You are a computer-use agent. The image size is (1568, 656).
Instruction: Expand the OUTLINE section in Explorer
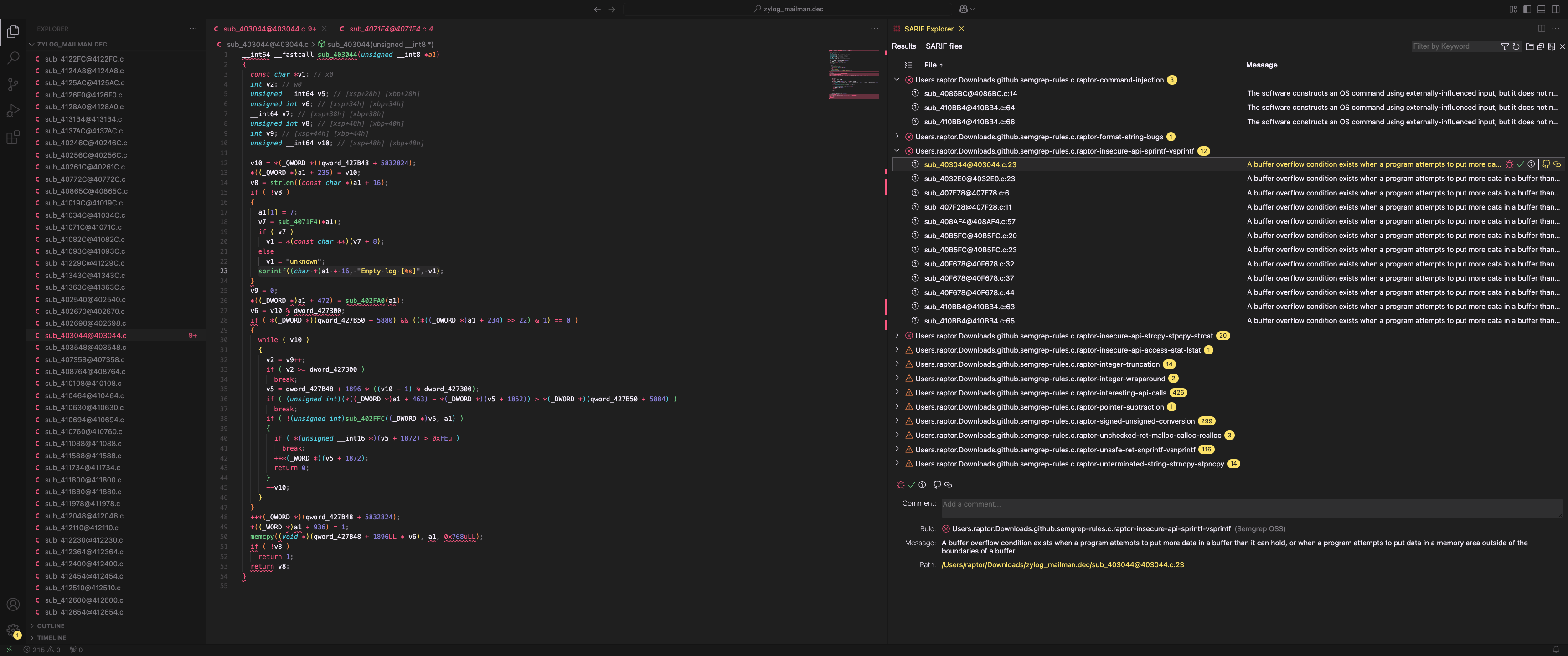coord(50,625)
